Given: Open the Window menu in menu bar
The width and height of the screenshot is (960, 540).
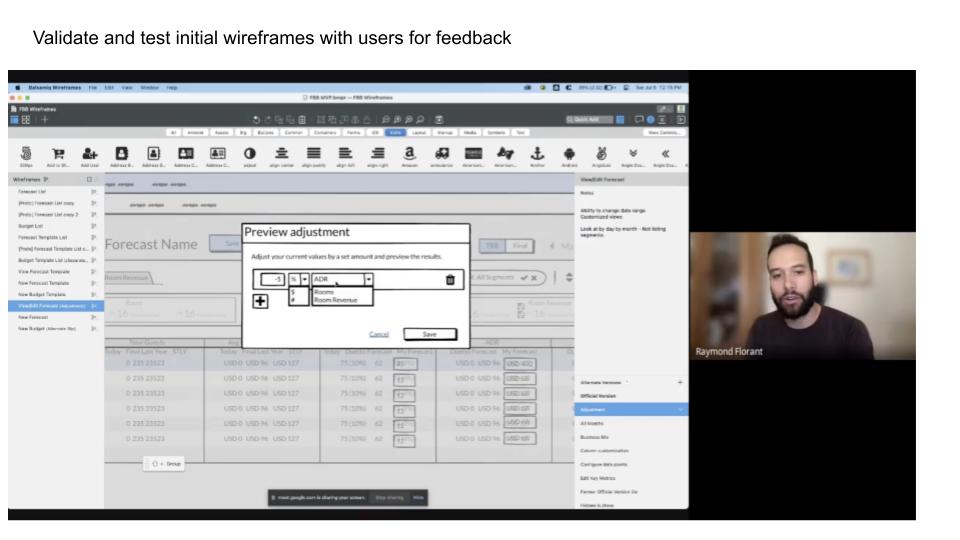Looking at the screenshot, I should pyautogui.click(x=150, y=87).
